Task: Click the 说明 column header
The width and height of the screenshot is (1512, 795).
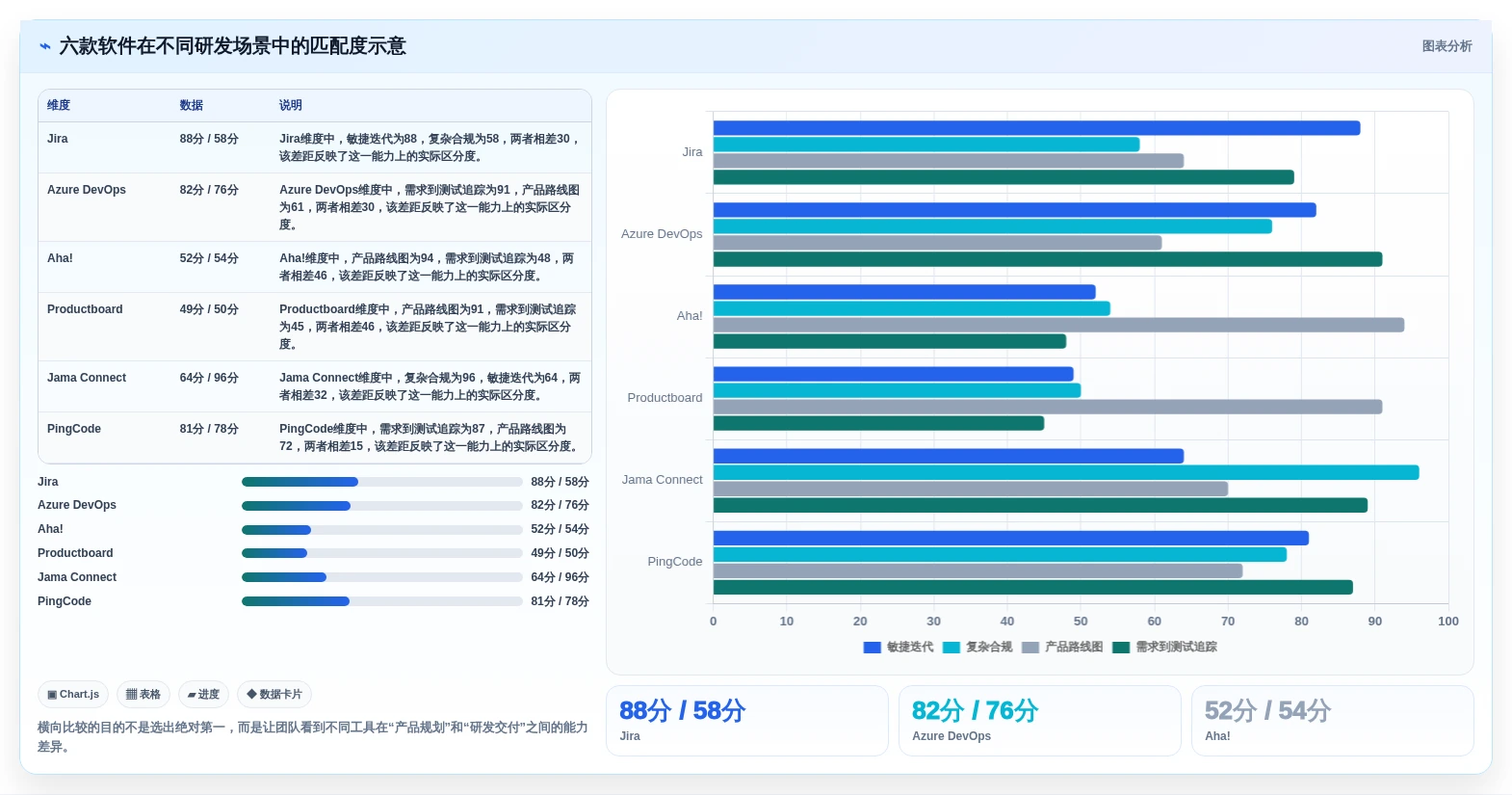Action: (x=291, y=105)
